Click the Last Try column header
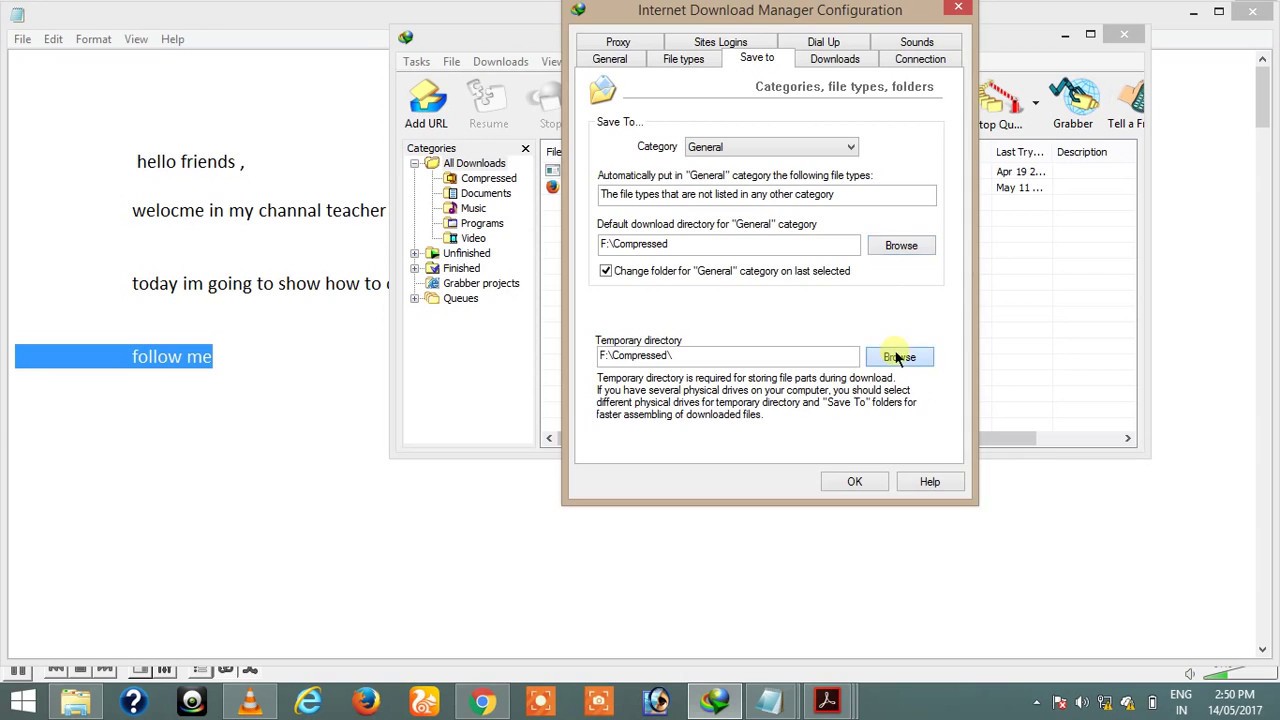 pos(1020,152)
